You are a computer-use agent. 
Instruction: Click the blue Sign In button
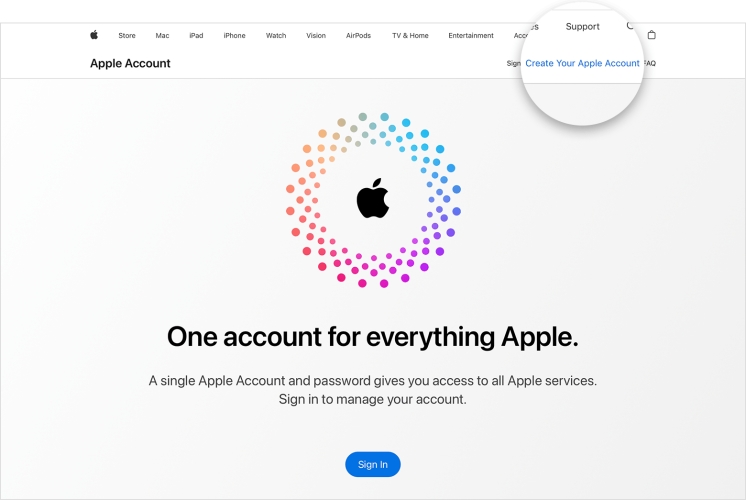tap(373, 464)
